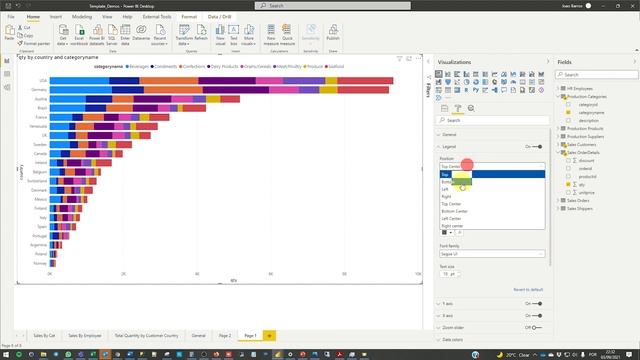Toggle the Legend switch off
The height and width of the screenshot is (360, 640).
537,147
